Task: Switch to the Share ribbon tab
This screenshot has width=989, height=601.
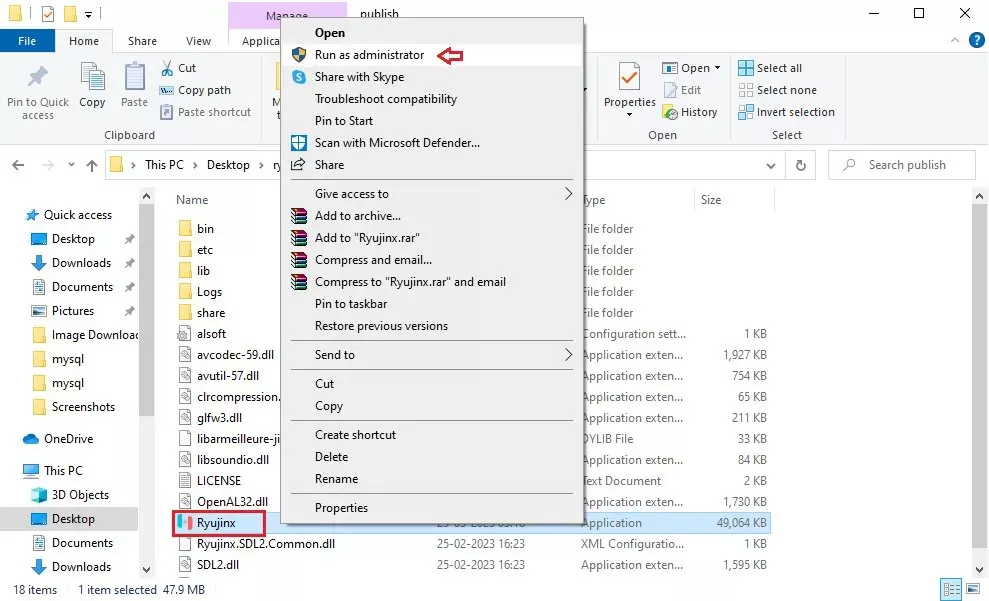Action: [143, 41]
